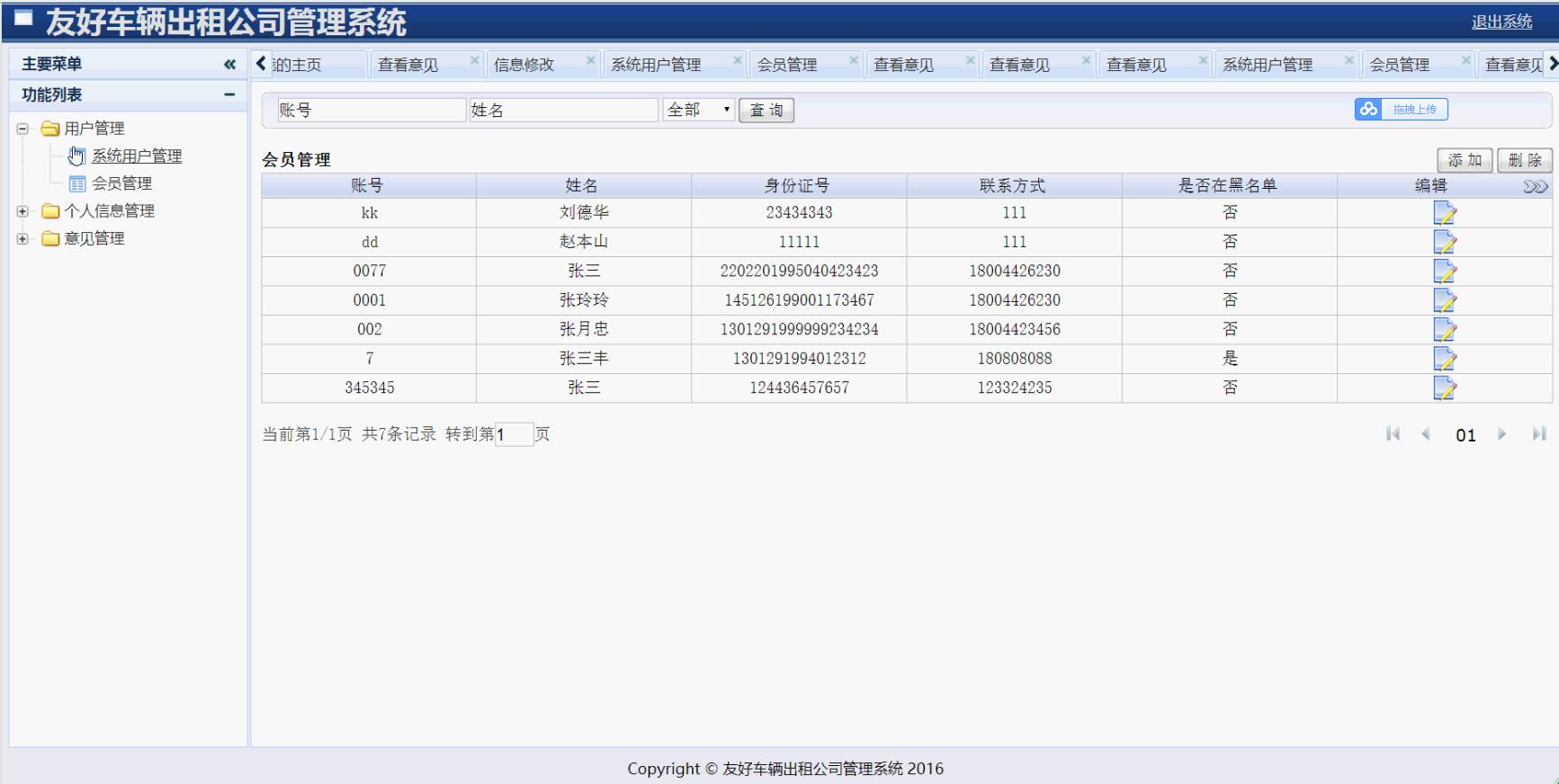Click the 会员管理 tree item icon
The image size is (1559, 784).
click(x=77, y=183)
